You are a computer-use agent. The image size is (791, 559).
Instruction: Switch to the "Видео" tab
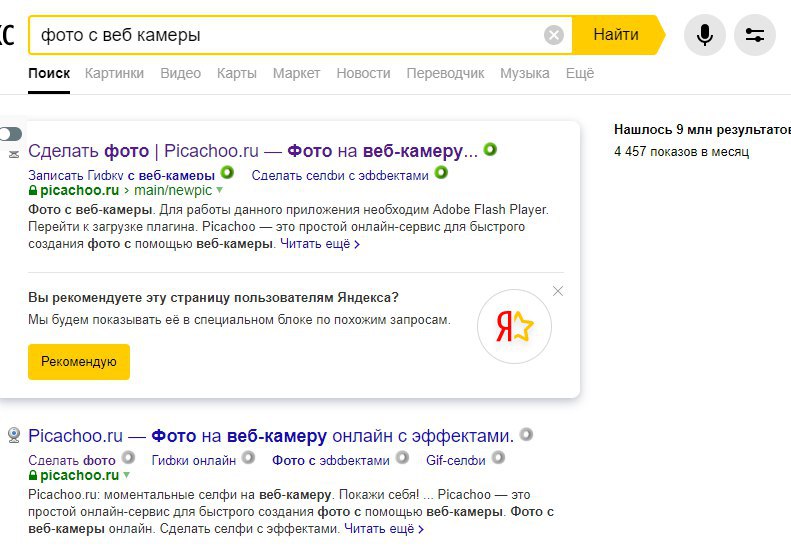coord(181,73)
